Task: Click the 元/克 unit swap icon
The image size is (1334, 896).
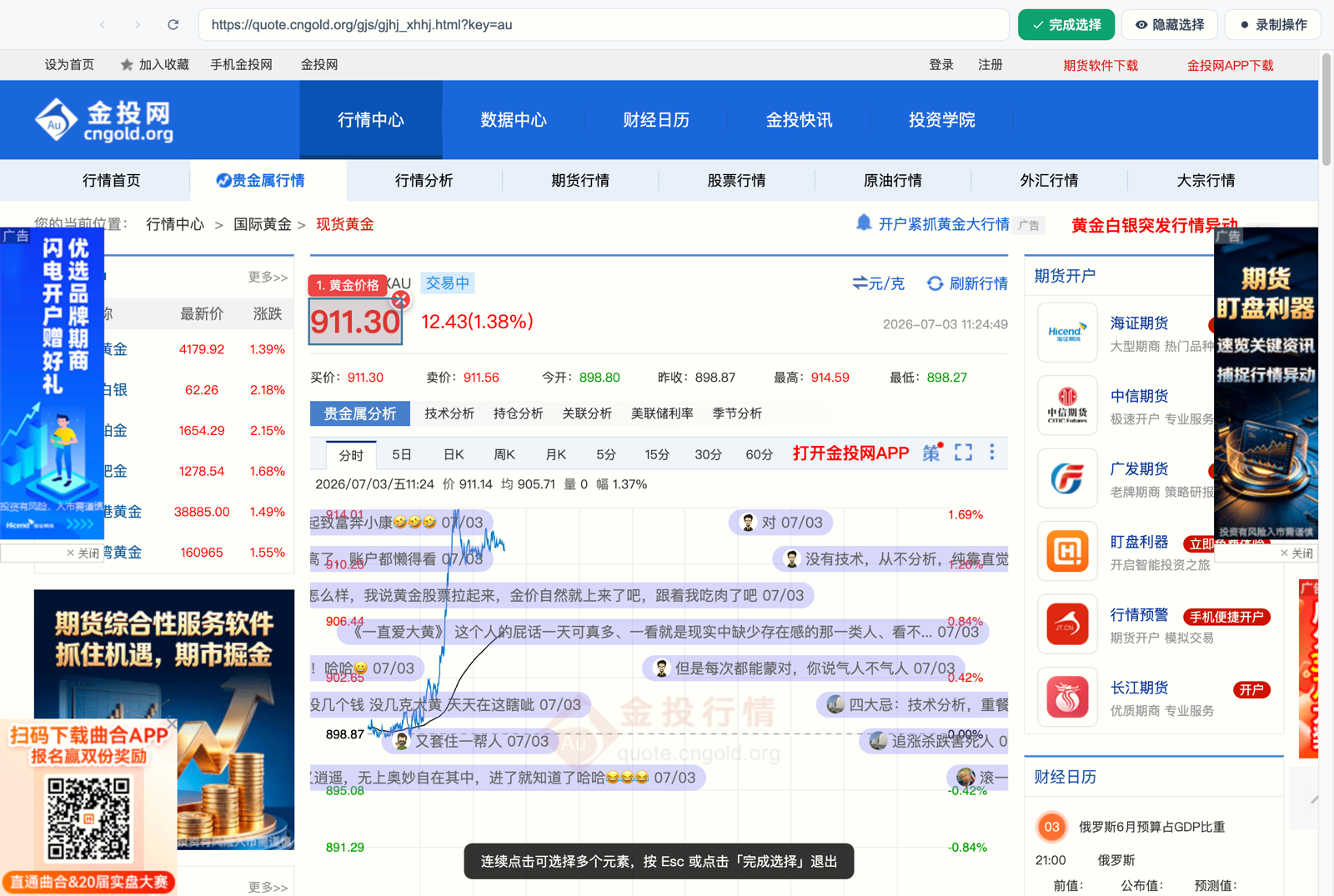Action: tap(860, 283)
